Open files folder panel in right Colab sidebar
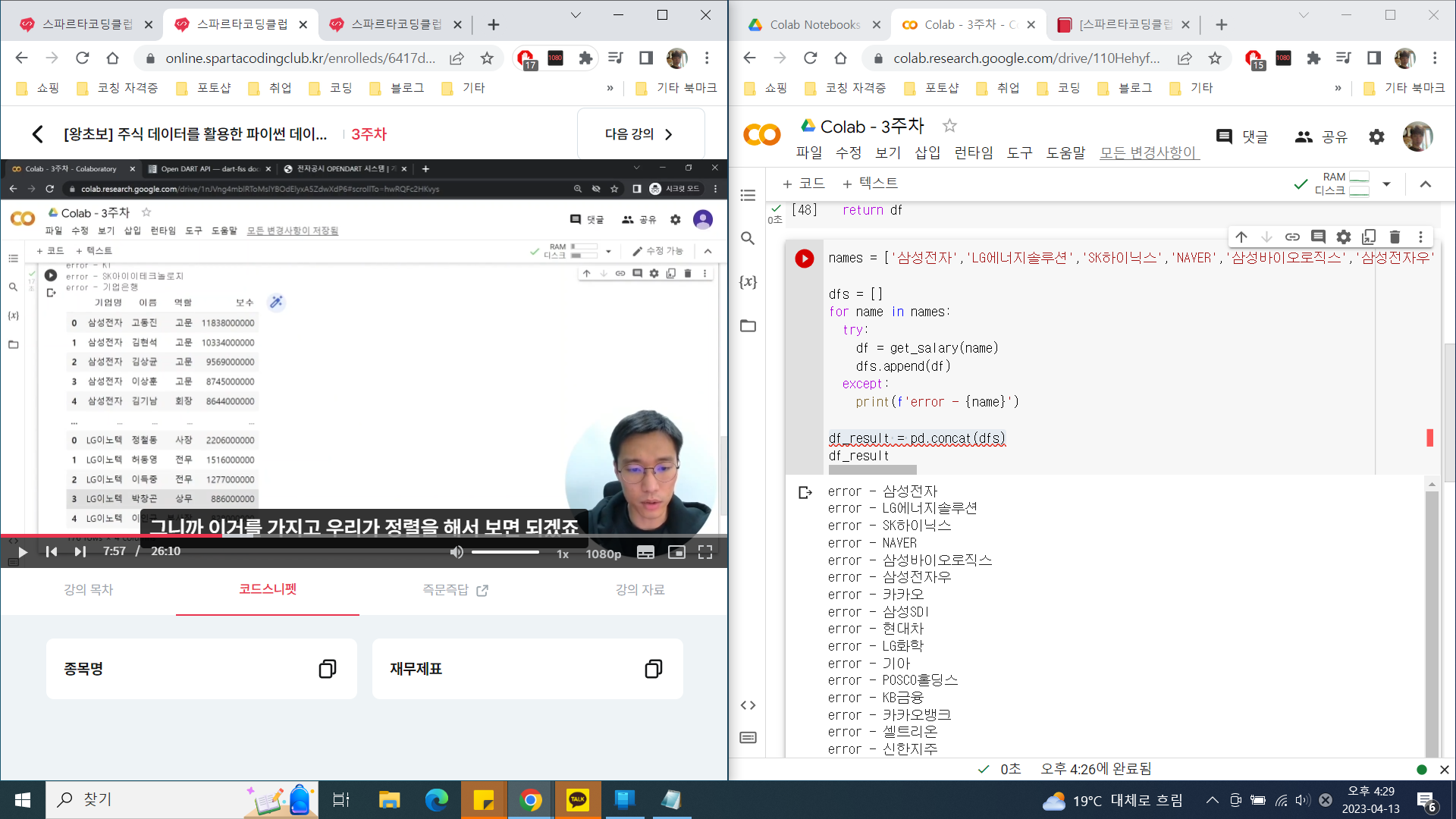 (x=748, y=325)
